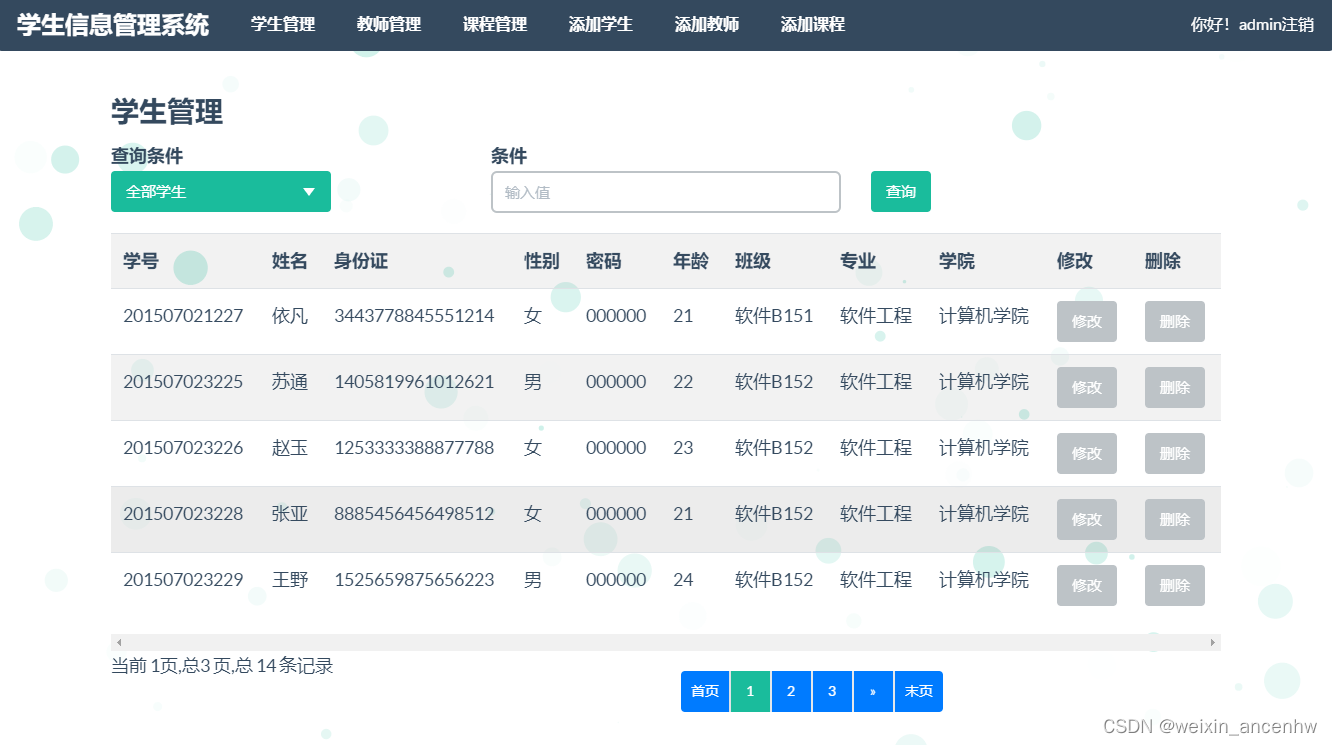Image resolution: width=1332 pixels, height=745 pixels.
Task: Click the 年龄 column header
Action: click(x=691, y=262)
